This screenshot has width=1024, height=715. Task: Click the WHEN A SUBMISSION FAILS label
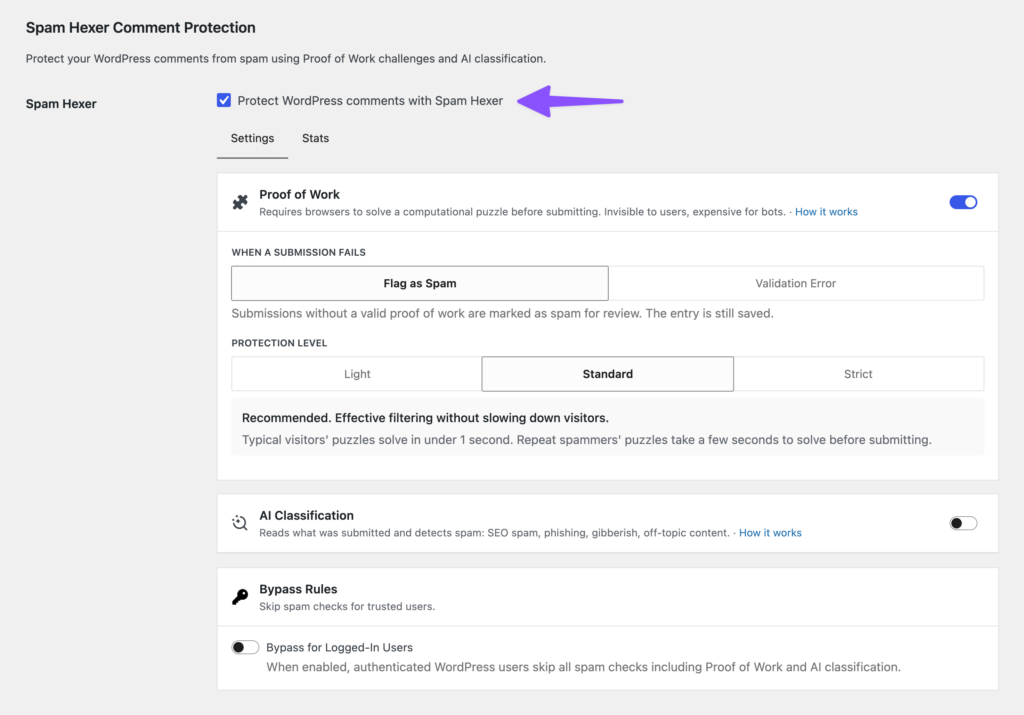coord(298,252)
